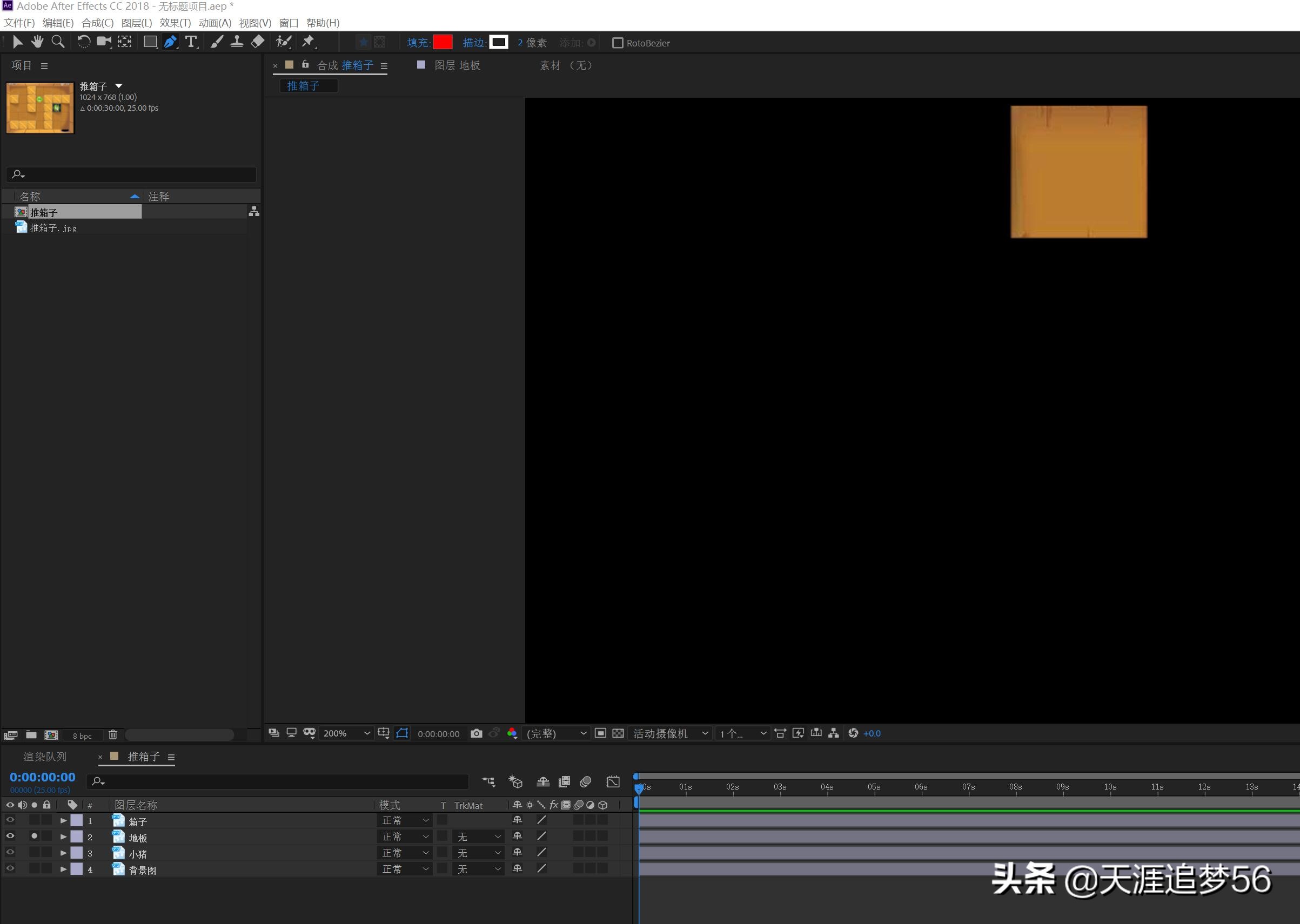
Task: Select the Puppet Pin tool
Action: tap(308, 42)
